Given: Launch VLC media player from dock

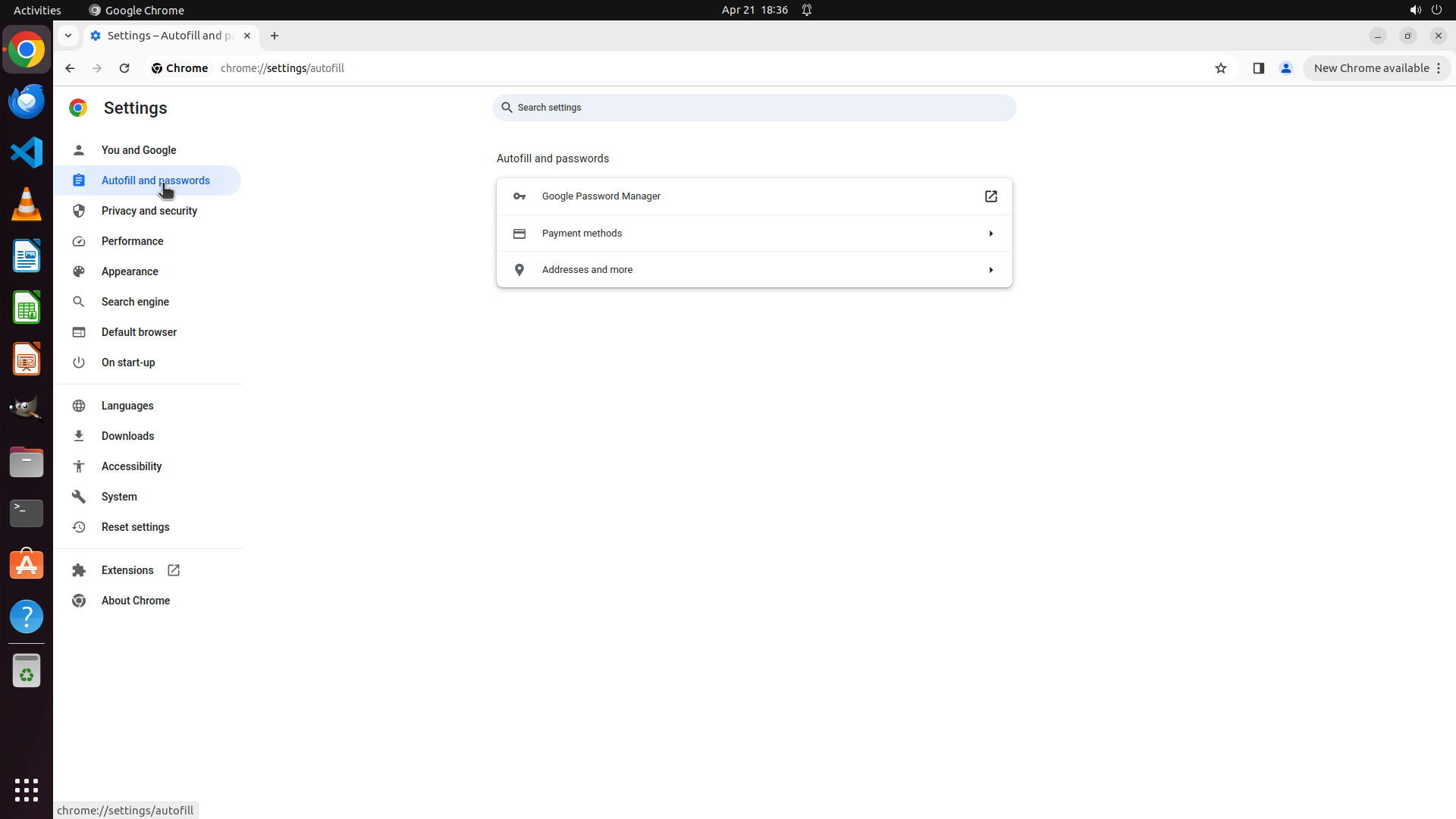Looking at the screenshot, I should click(x=27, y=204).
